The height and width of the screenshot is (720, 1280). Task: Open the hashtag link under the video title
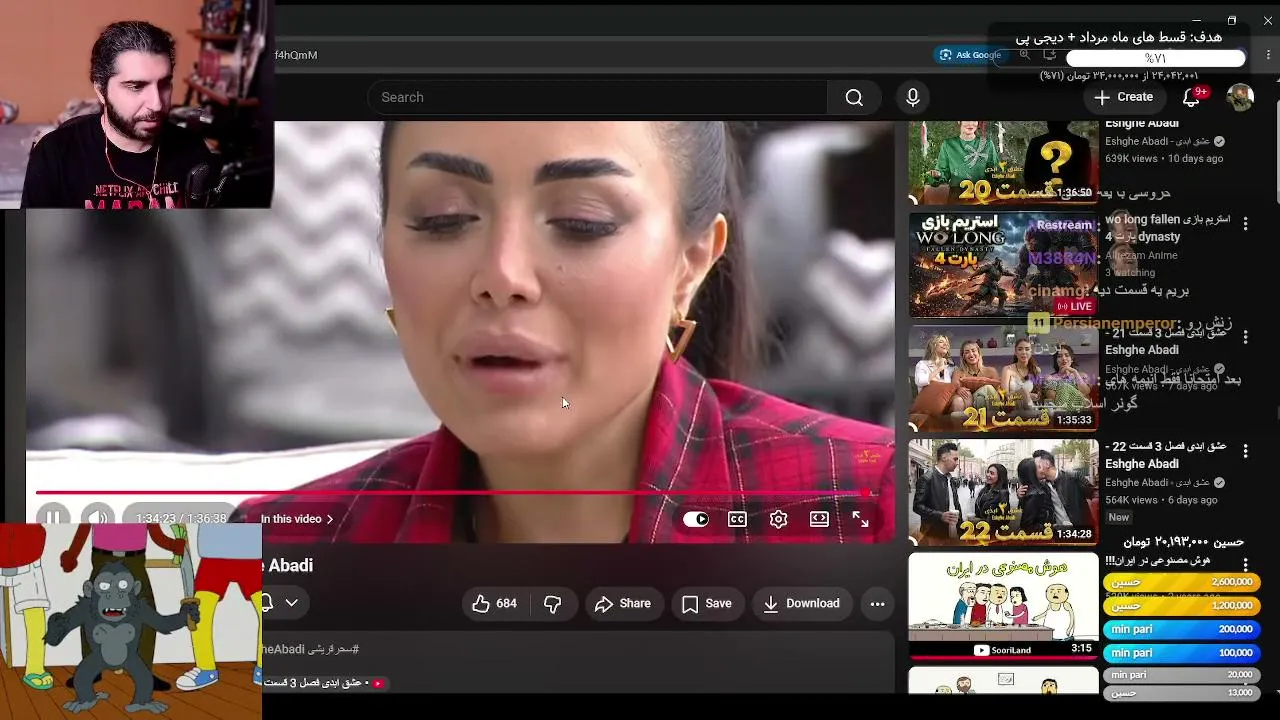point(310,649)
